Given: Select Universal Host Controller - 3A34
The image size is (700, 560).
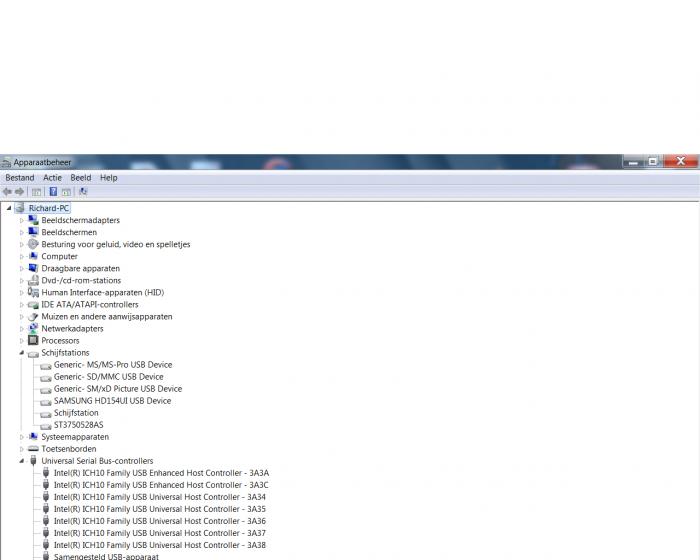Looking at the screenshot, I should (160, 497).
